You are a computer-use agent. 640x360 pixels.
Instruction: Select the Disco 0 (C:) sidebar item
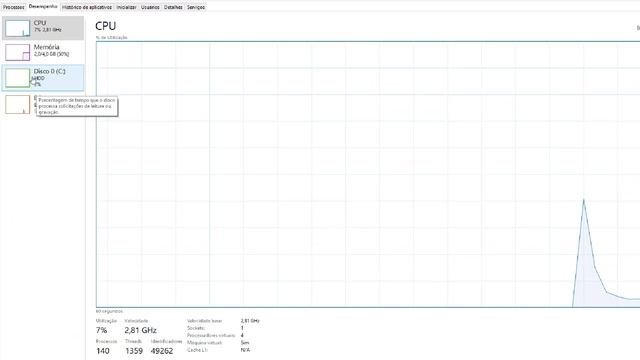43,77
